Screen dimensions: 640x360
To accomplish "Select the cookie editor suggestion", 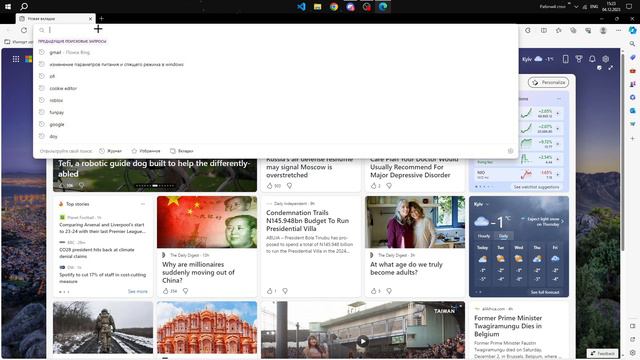I will (276, 88).
